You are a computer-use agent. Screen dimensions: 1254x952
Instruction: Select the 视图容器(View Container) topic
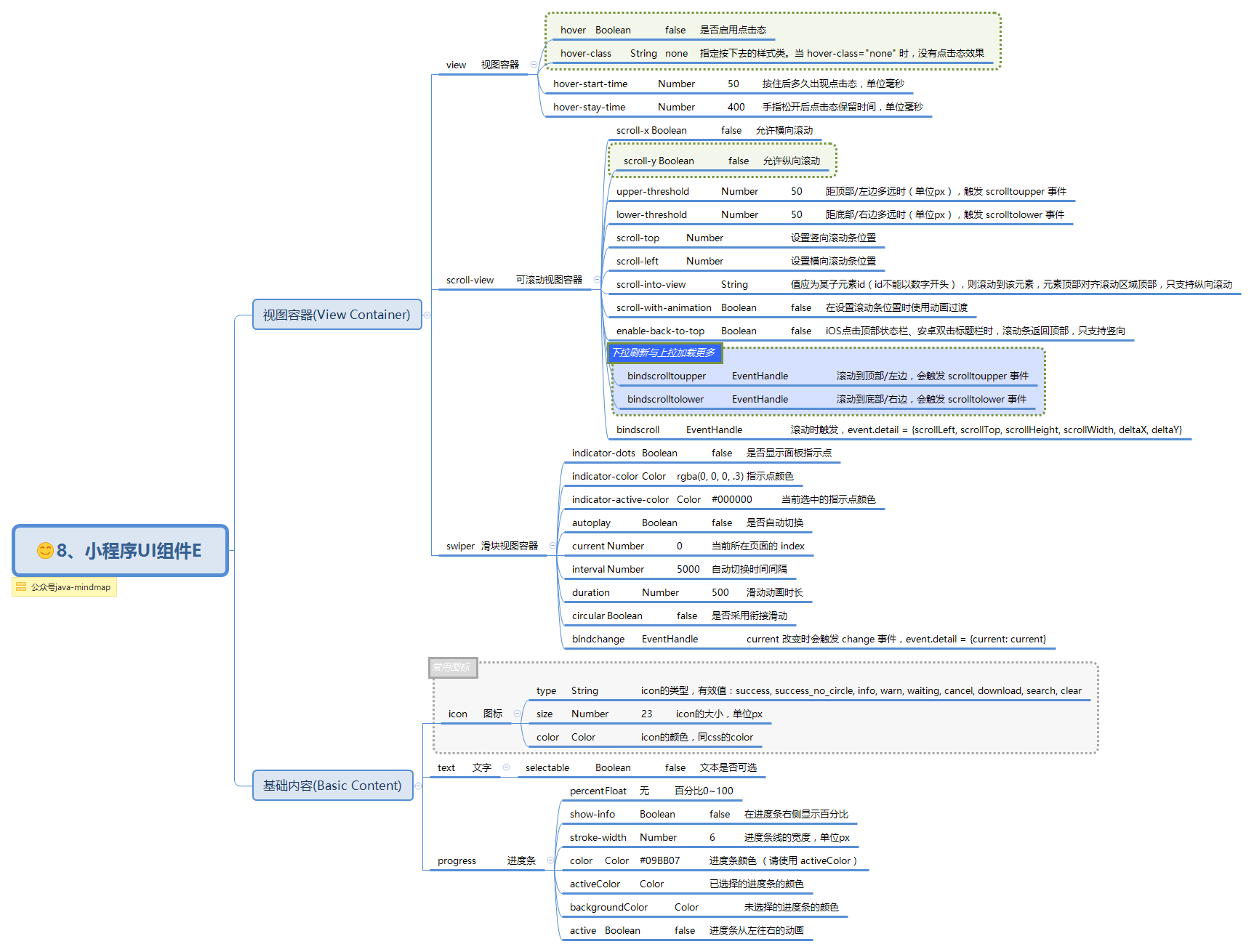(337, 315)
